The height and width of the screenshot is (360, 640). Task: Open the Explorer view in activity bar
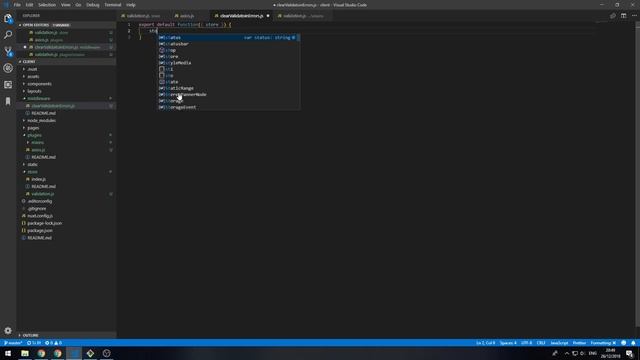point(8,18)
